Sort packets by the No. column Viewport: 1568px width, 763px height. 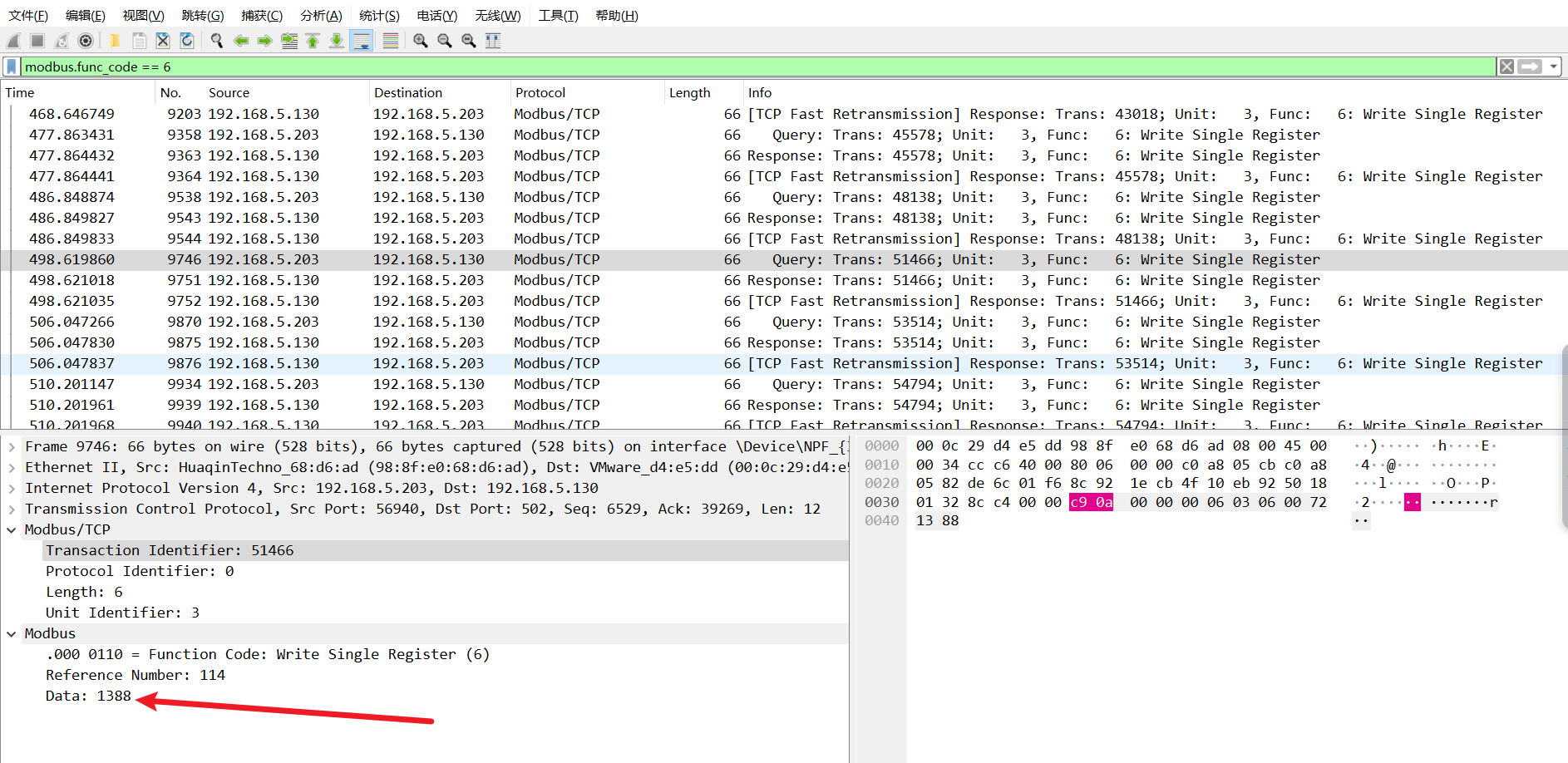[x=180, y=93]
